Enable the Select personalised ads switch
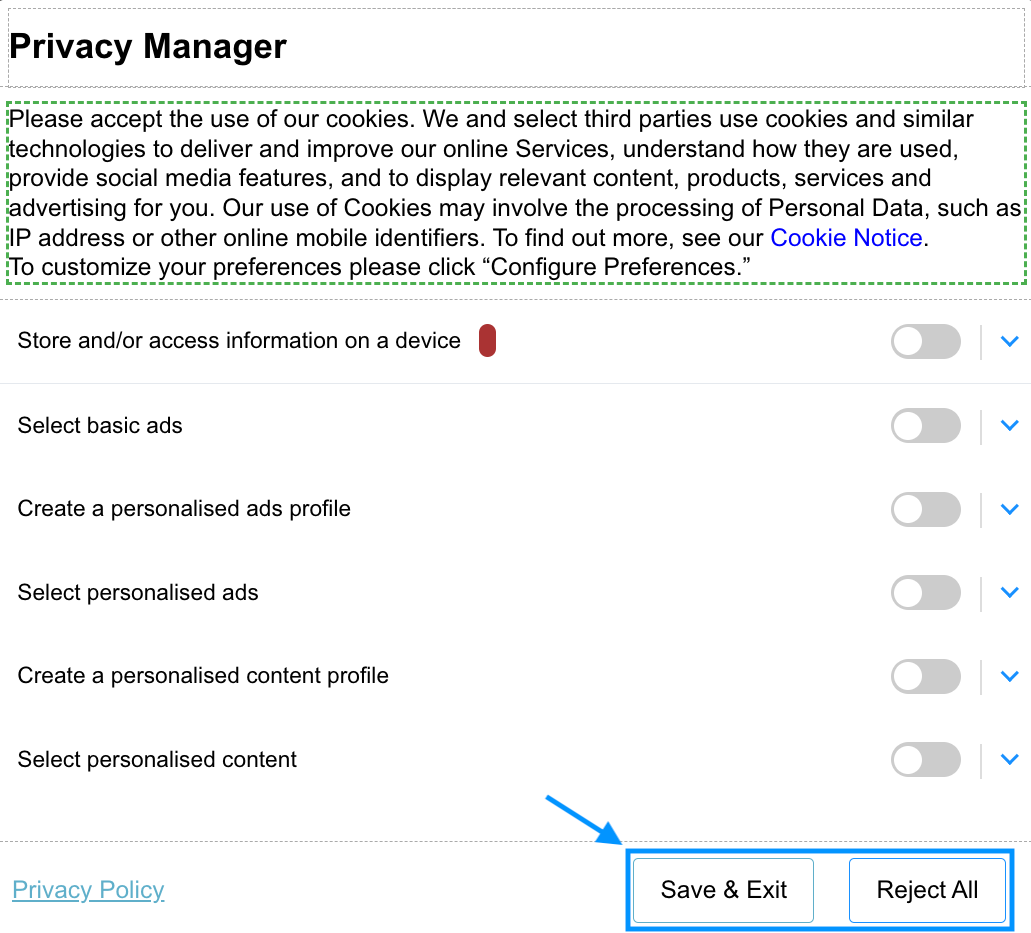 click(x=926, y=592)
